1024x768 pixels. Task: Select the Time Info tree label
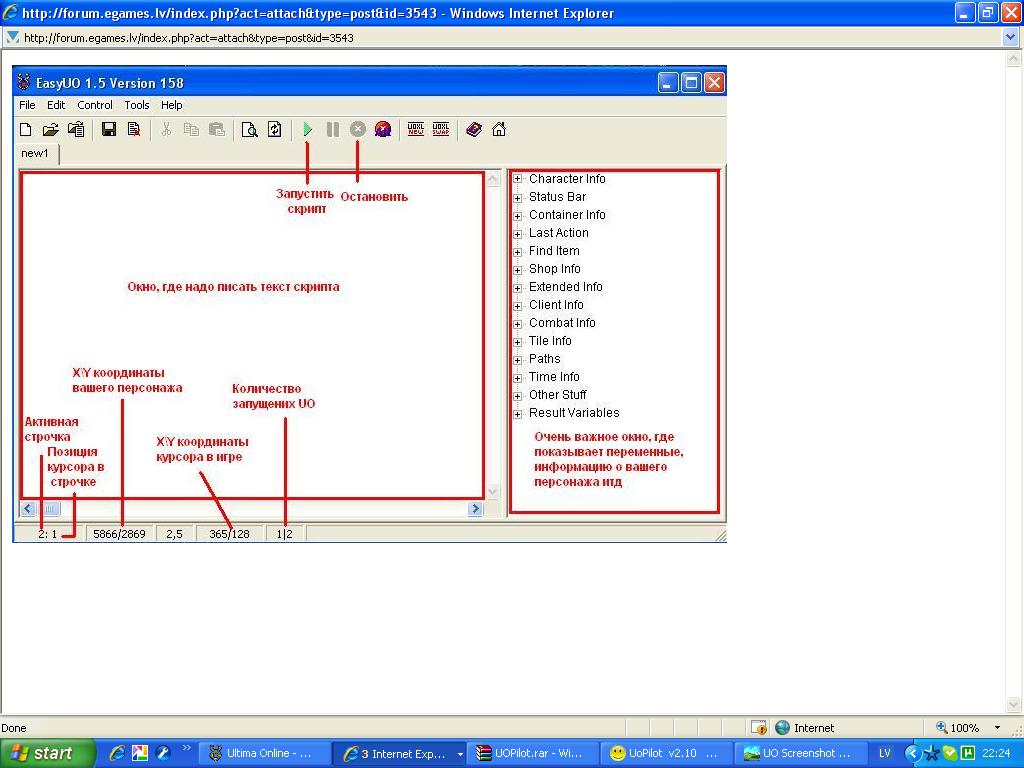[554, 377]
